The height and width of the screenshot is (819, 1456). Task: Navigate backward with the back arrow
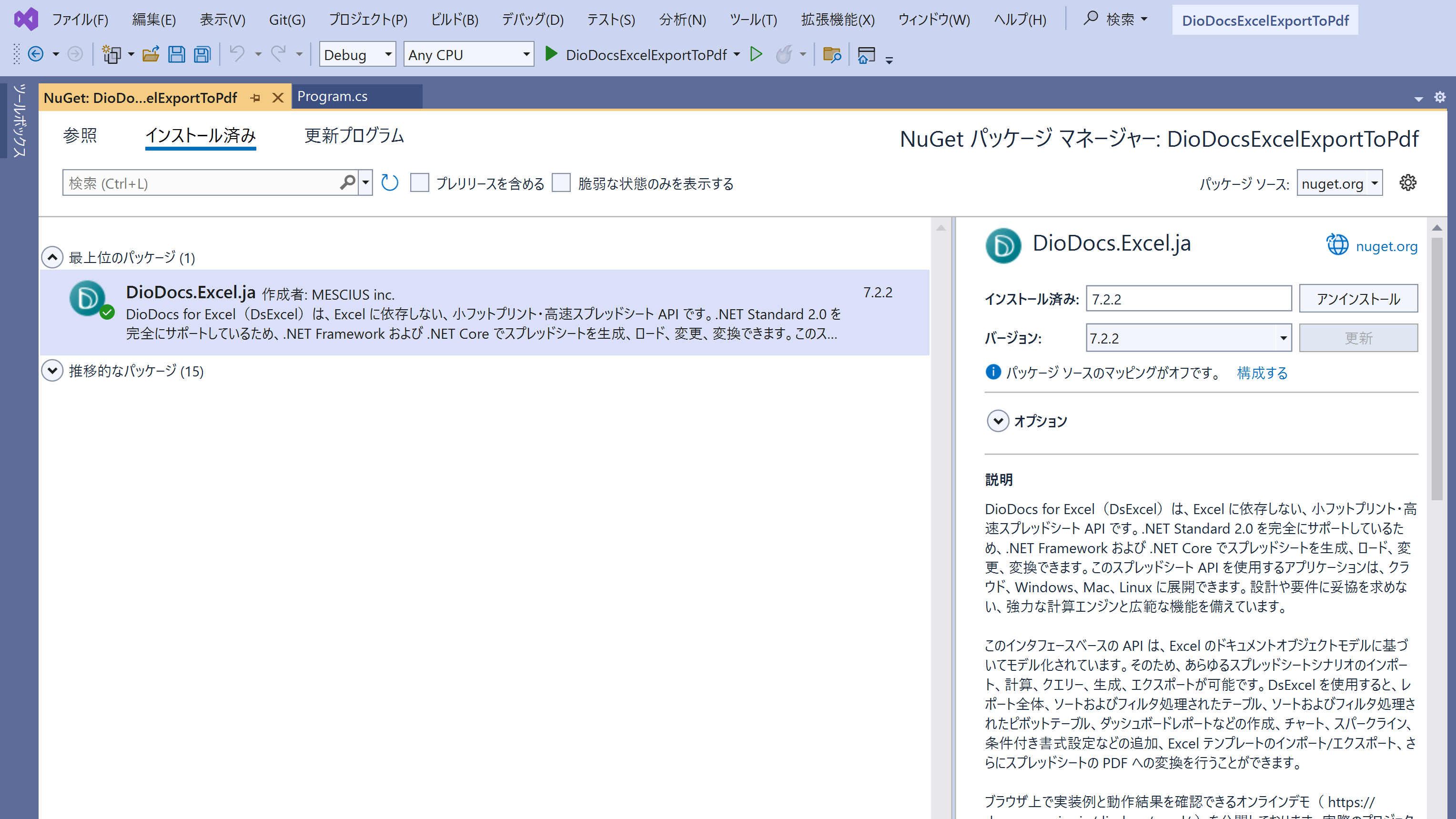[36, 54]
